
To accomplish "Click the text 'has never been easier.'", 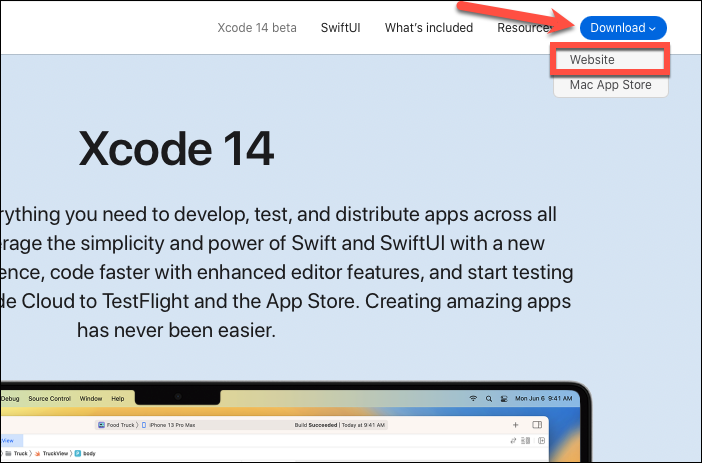I will point(176,330).
